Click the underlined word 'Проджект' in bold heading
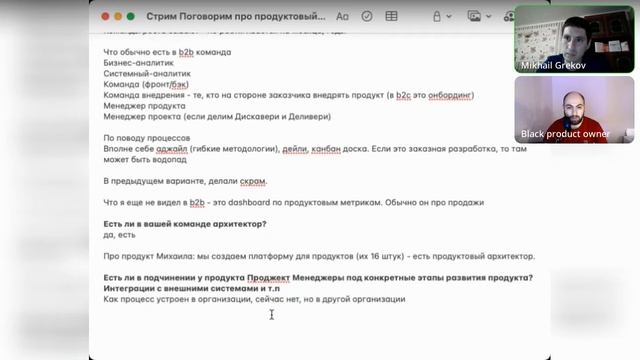The height and width of the screenshot is (360, 640). (x=268, y=278)
